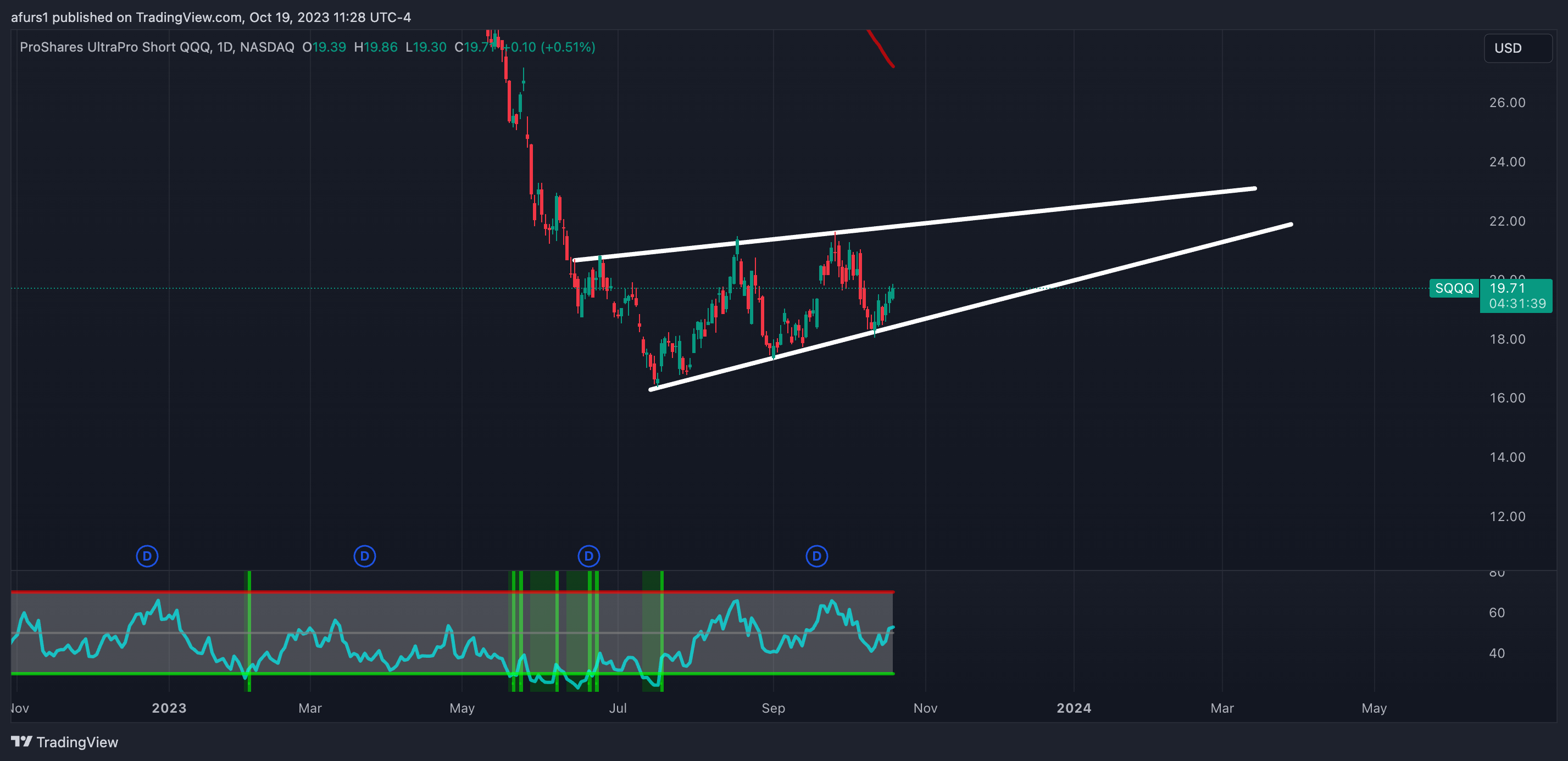Screen dimensions: 1568x761
Task: Click the 18.00 price axis label
Action: 1507,339
